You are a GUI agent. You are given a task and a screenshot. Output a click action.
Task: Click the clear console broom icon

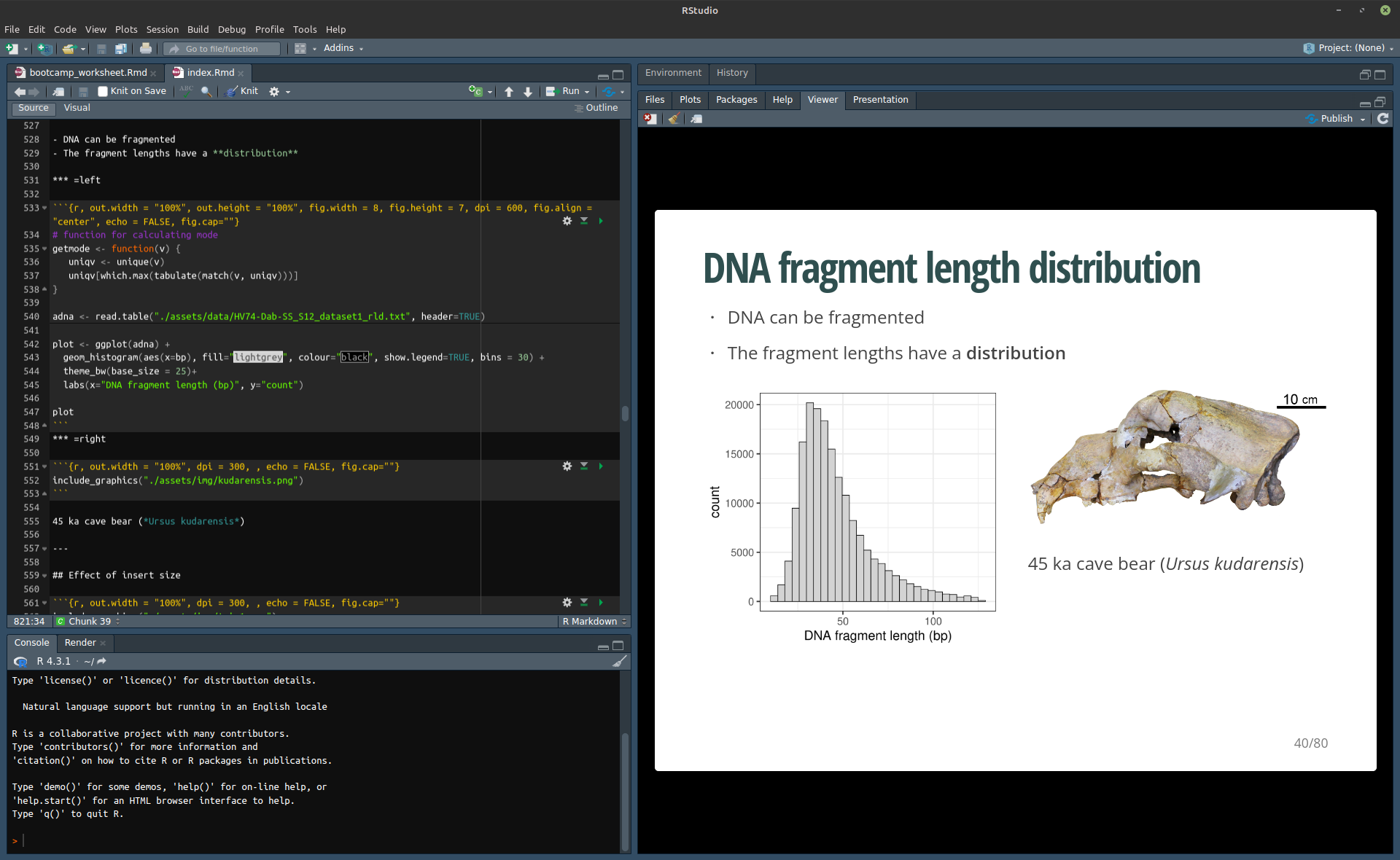pos(619,661)
